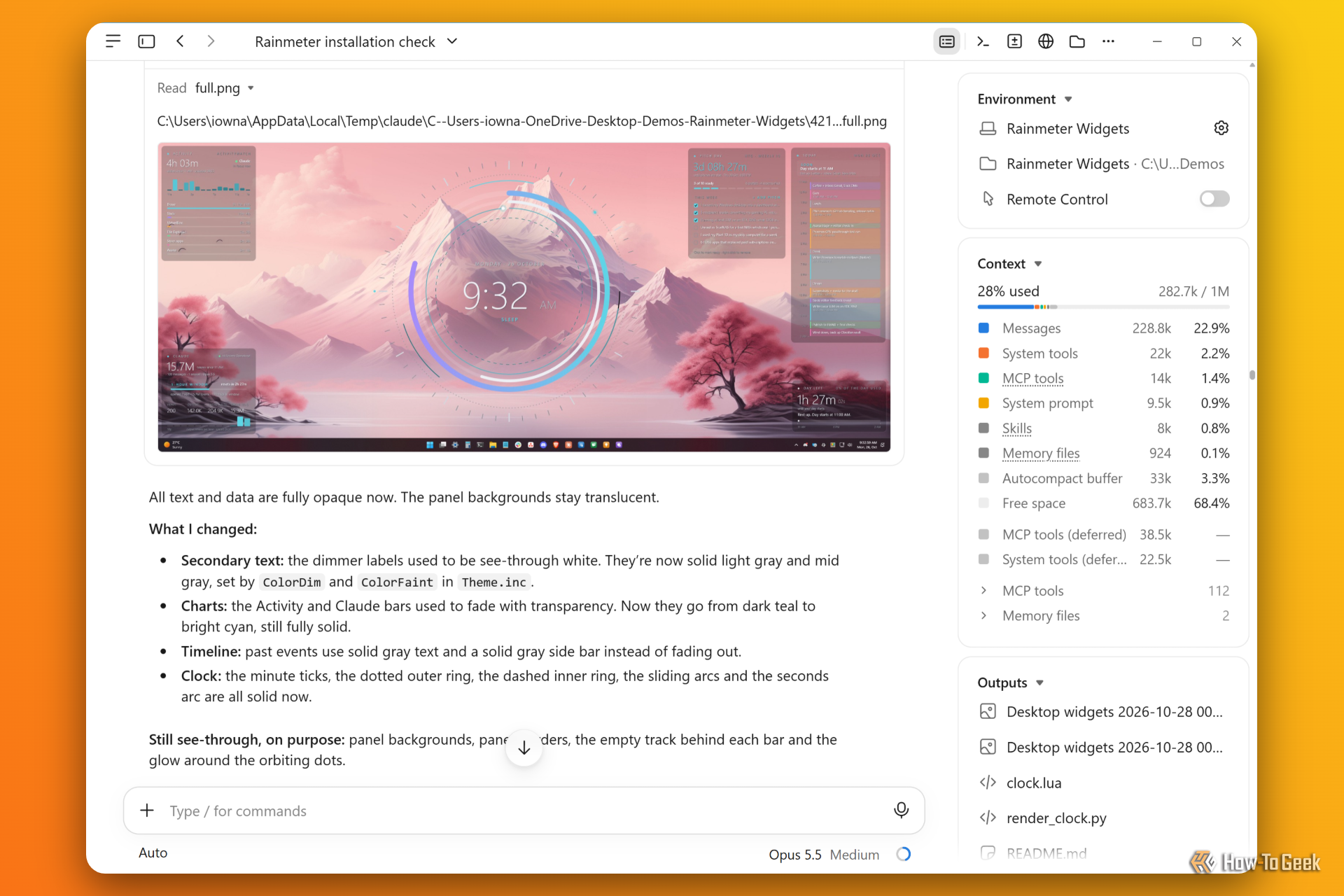Click the context usage progress bar
Screen dimensions: 1344x896
(1103, 307)
